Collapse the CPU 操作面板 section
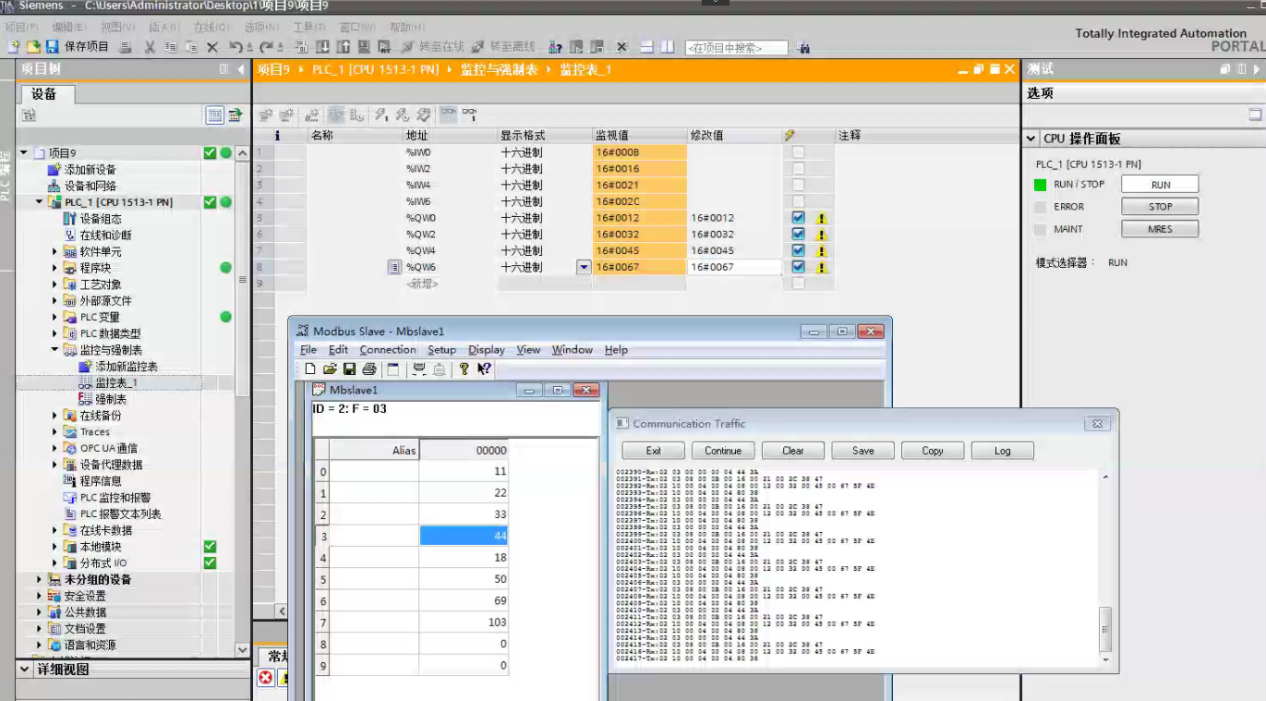Image resolution: width=1266 pixels, height=701 pixels. pyautogui.click(x=1031, y=139)
